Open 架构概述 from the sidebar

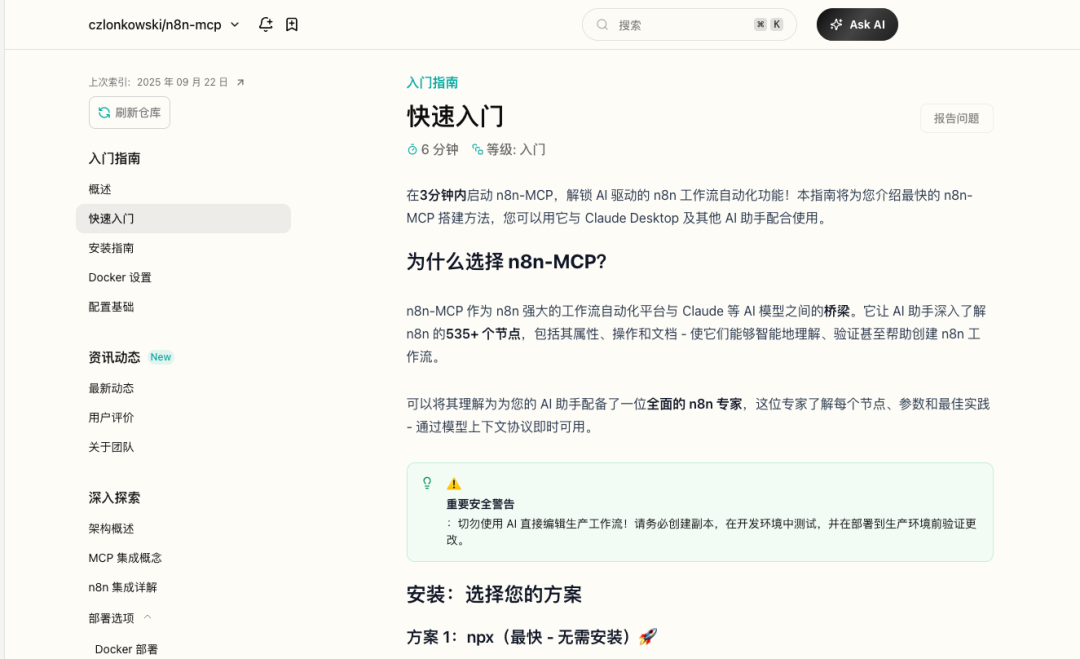(111, 528)
